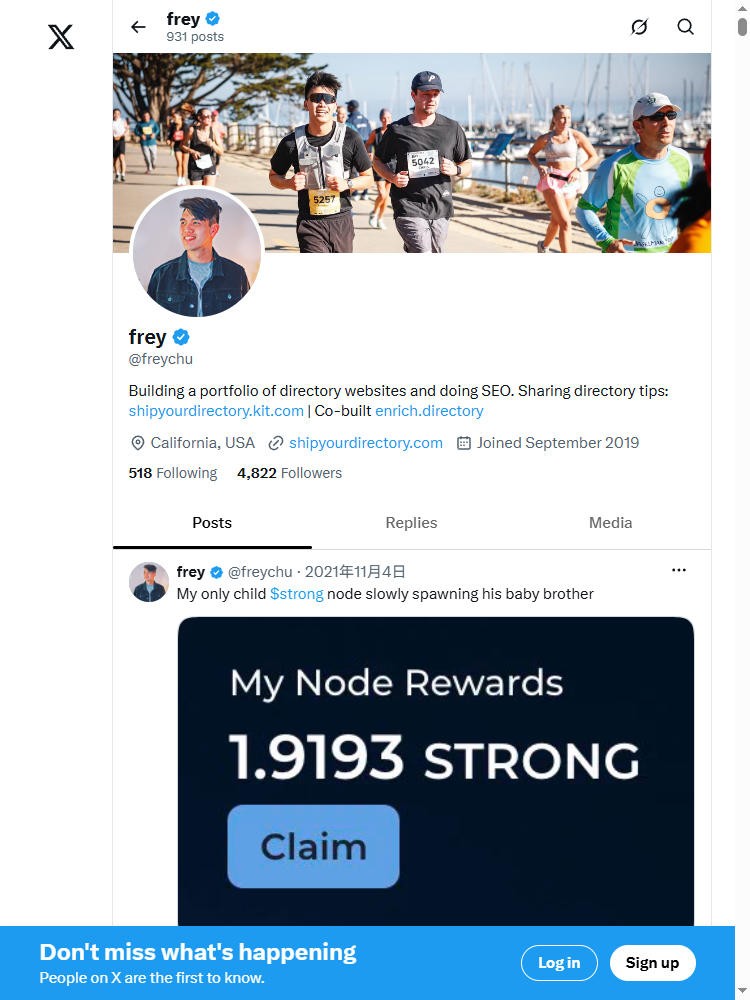Switch to the Media tab
Screen dimensions: 750x1000
pyautogui.click(x=610, y=523)
